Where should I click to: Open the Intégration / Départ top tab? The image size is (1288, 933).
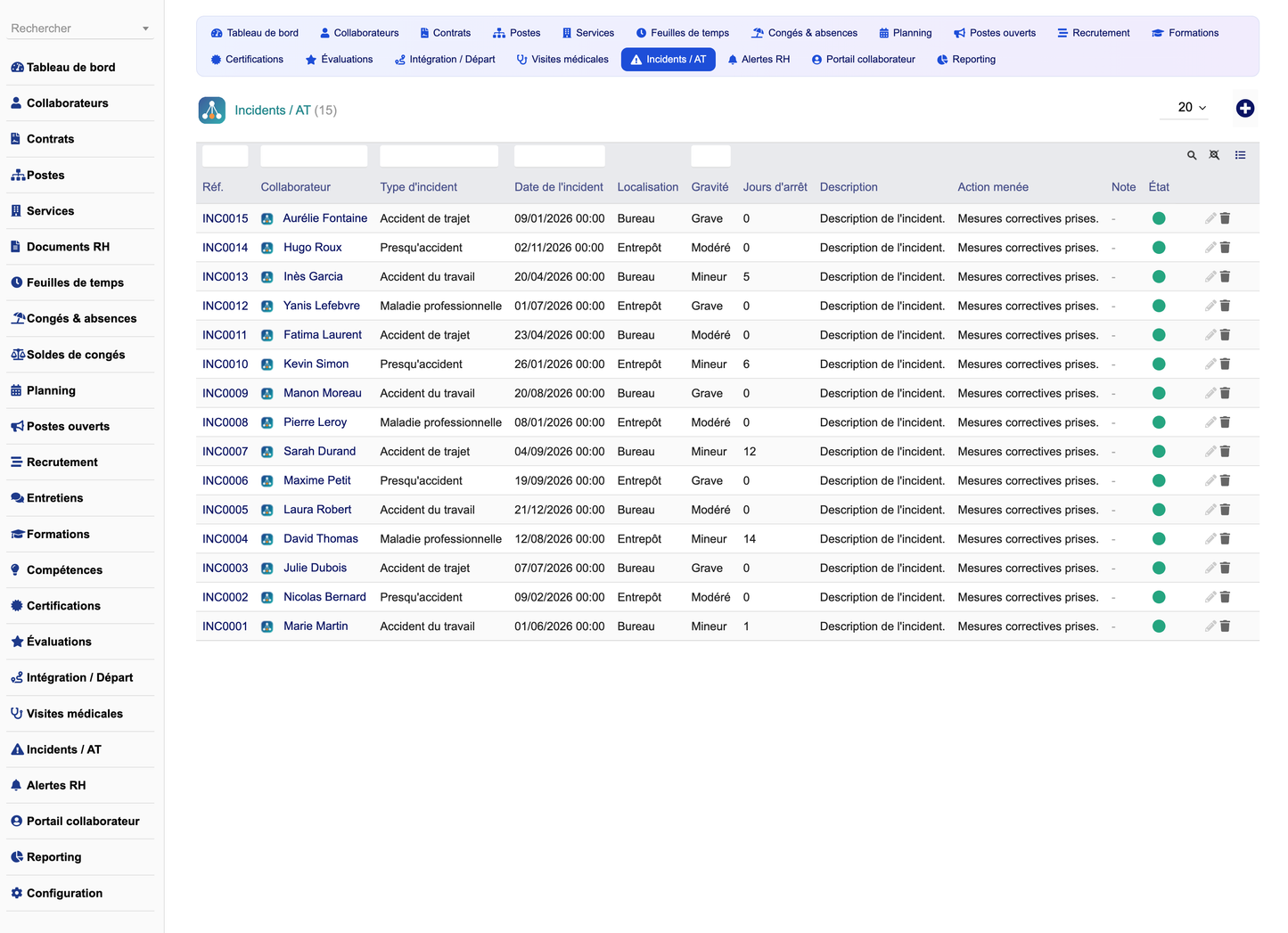(x=445, y=60)
